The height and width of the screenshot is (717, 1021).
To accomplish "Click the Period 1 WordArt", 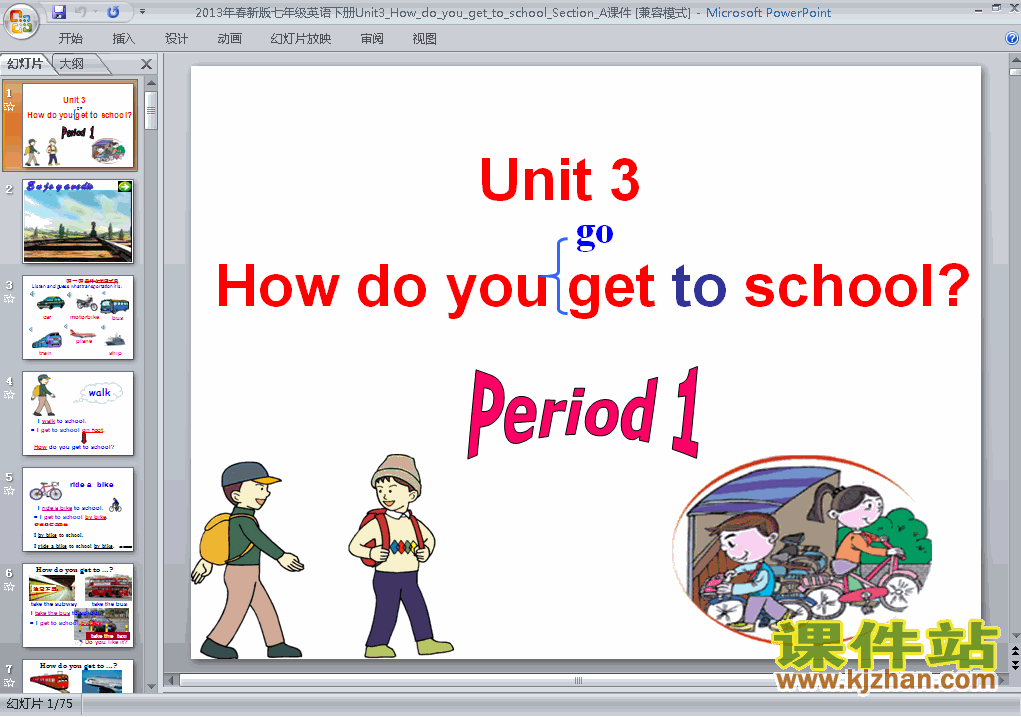I will (x=584, y=413).
